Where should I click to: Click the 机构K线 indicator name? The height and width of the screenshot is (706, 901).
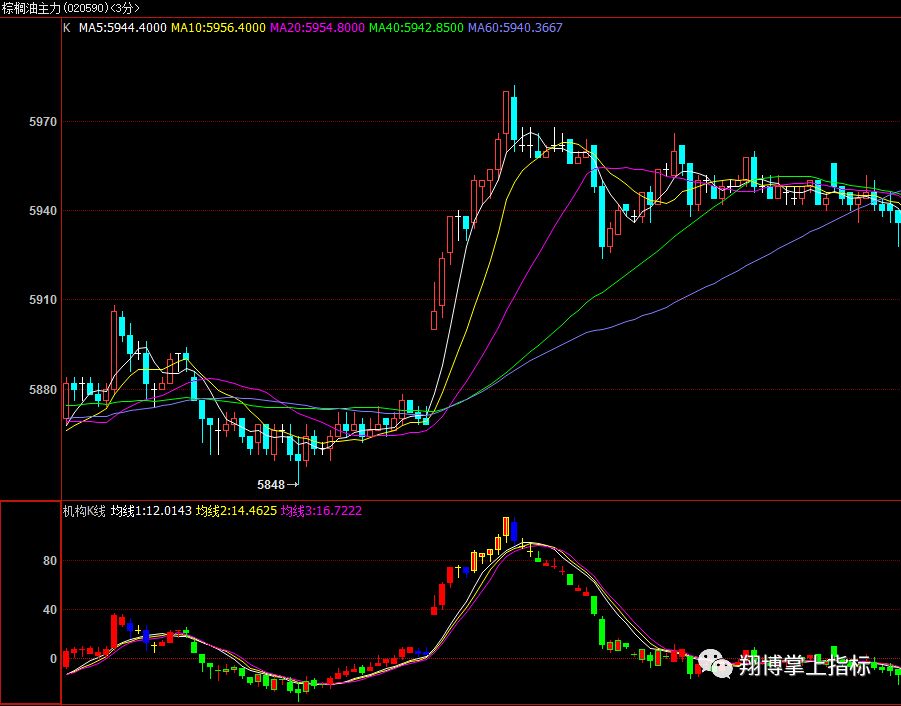tap(84, 511)
